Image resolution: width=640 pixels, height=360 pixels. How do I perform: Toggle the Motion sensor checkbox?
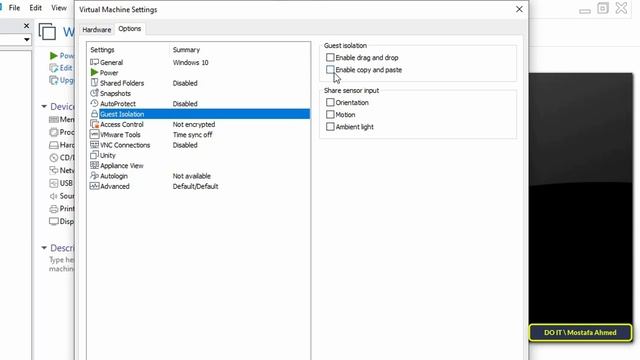click(330, 115)
